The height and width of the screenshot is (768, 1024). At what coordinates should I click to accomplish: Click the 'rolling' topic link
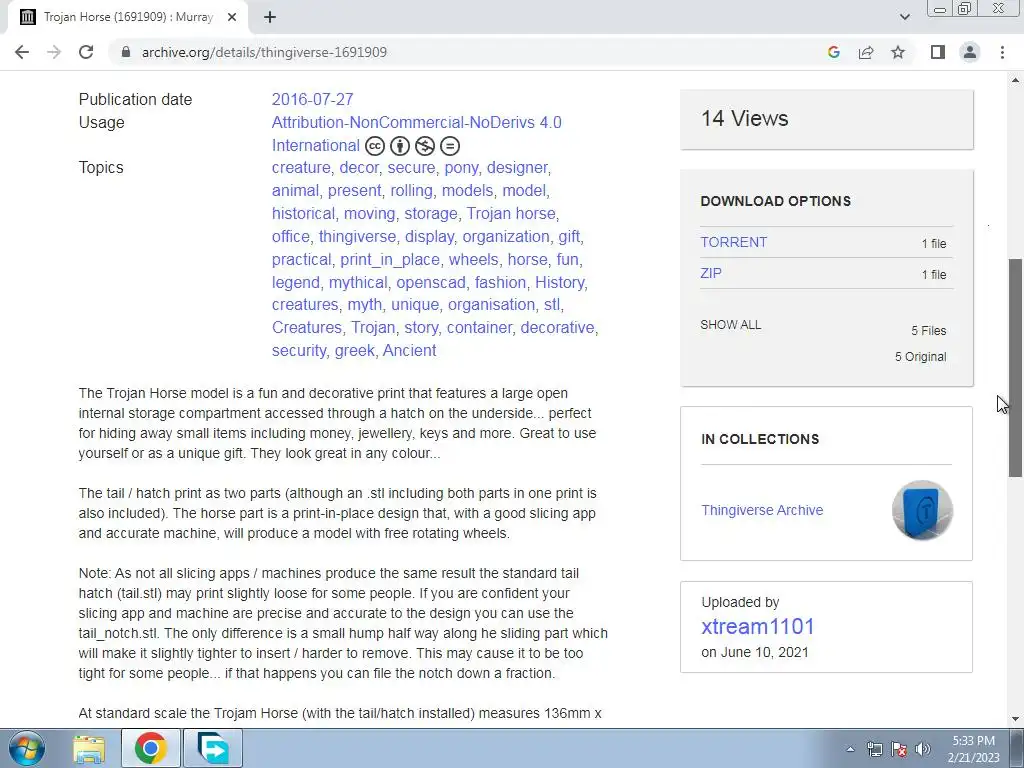click(411, 191)
